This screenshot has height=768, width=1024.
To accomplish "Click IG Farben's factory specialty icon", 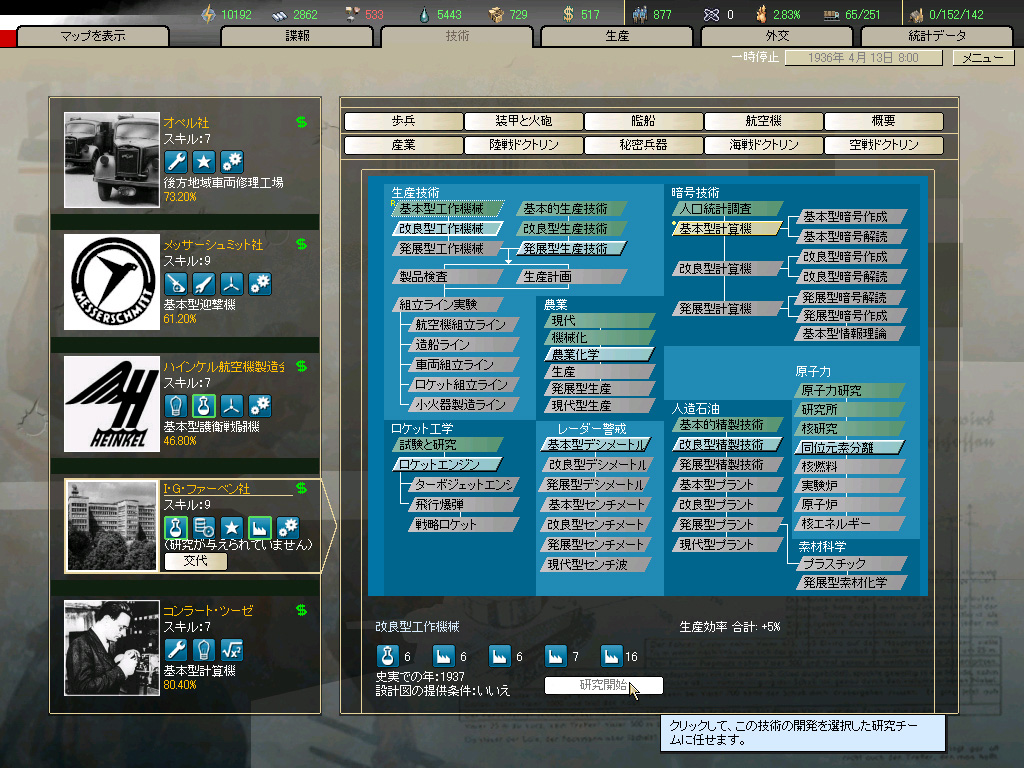I will (260, 527).
